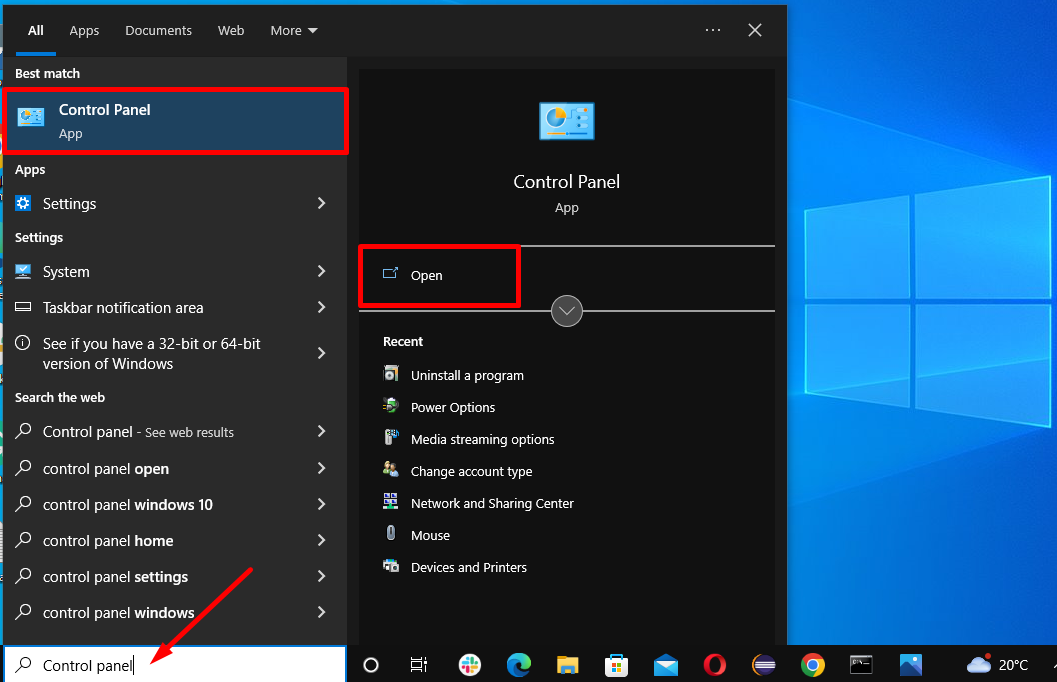Open the Photos app in the taskbar
This screenshot has height=682, width=1057.
pos(911,665)
